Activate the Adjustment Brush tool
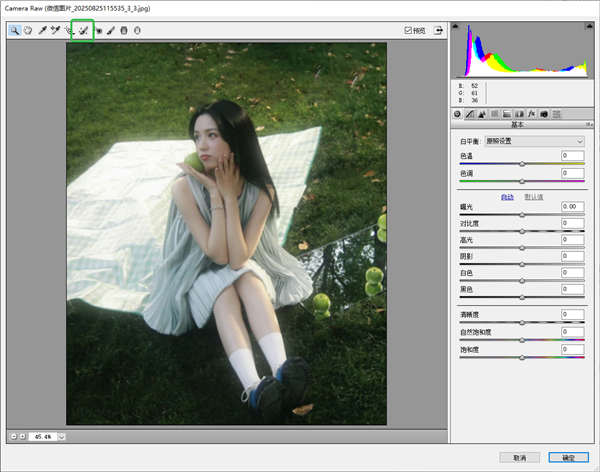The height and width of the screenshot is (472, 600). point(111,31)
